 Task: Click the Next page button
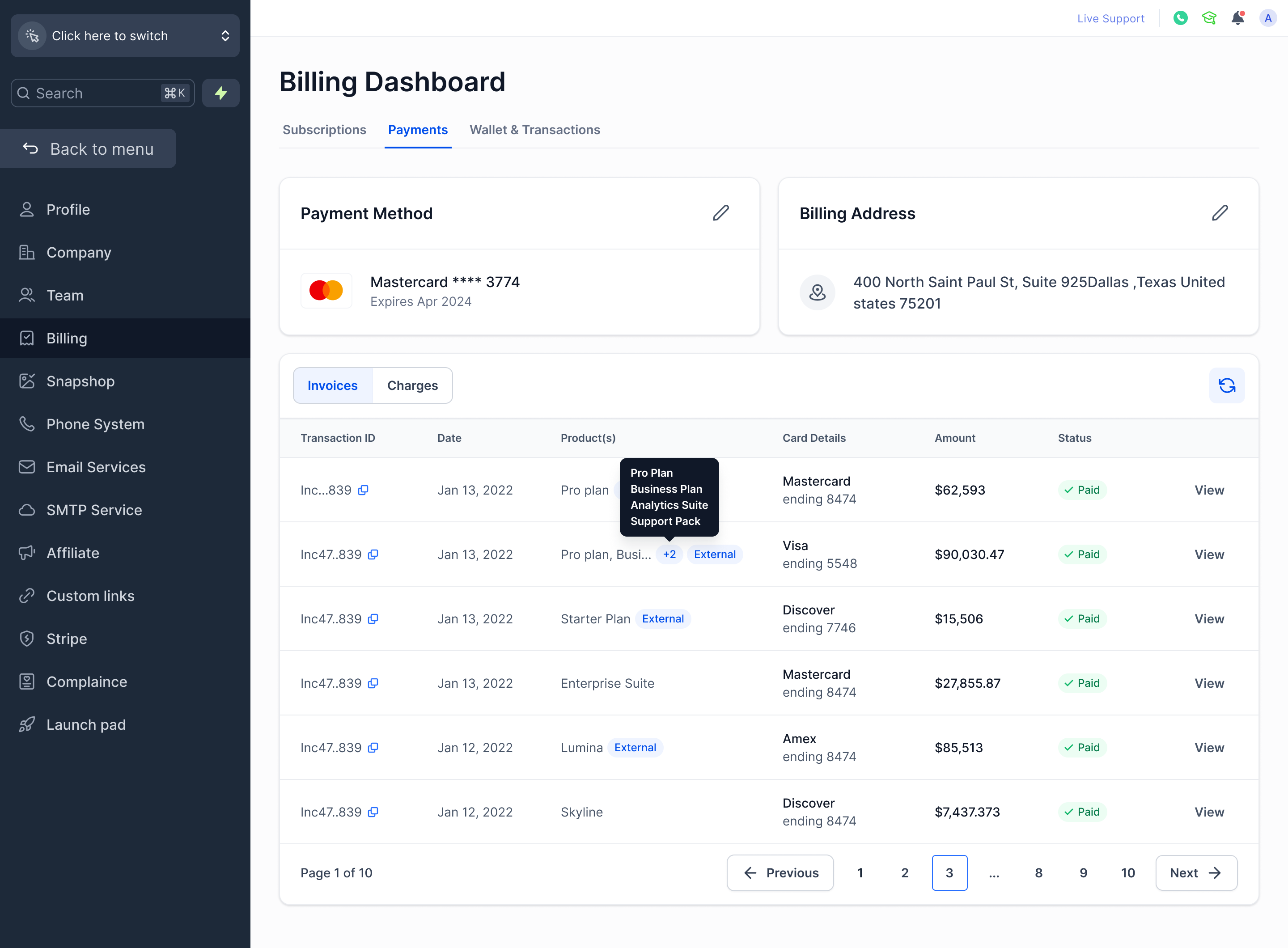1196,873
